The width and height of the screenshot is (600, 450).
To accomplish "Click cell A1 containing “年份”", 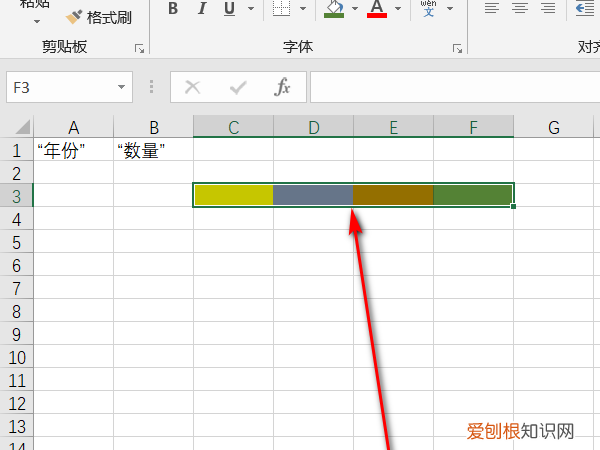I will point(73,150).
